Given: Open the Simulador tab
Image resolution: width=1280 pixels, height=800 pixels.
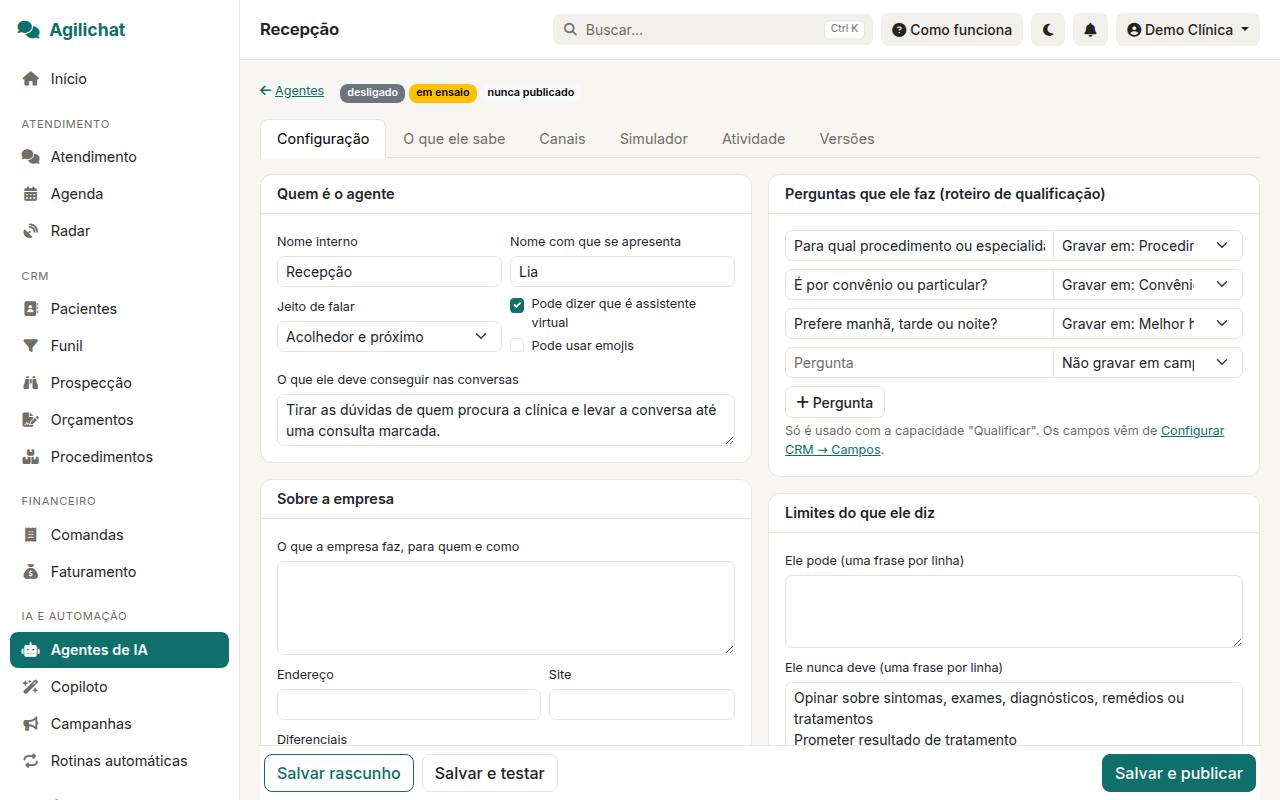Looking at the screenshot, I should [654, 139].
